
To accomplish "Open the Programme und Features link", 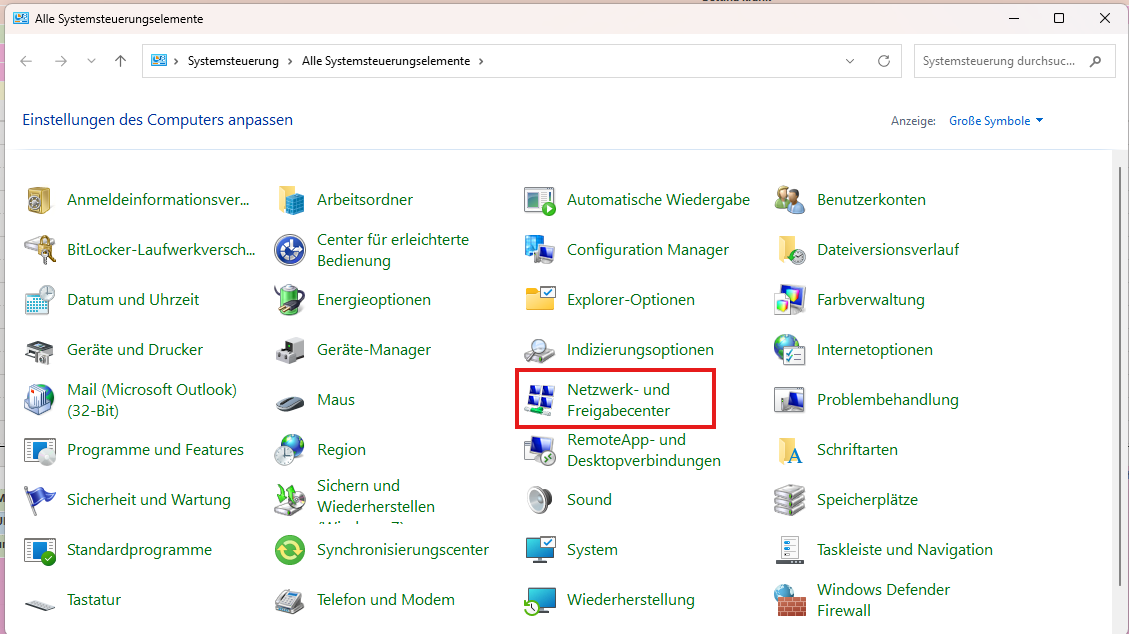I will 155,450.
